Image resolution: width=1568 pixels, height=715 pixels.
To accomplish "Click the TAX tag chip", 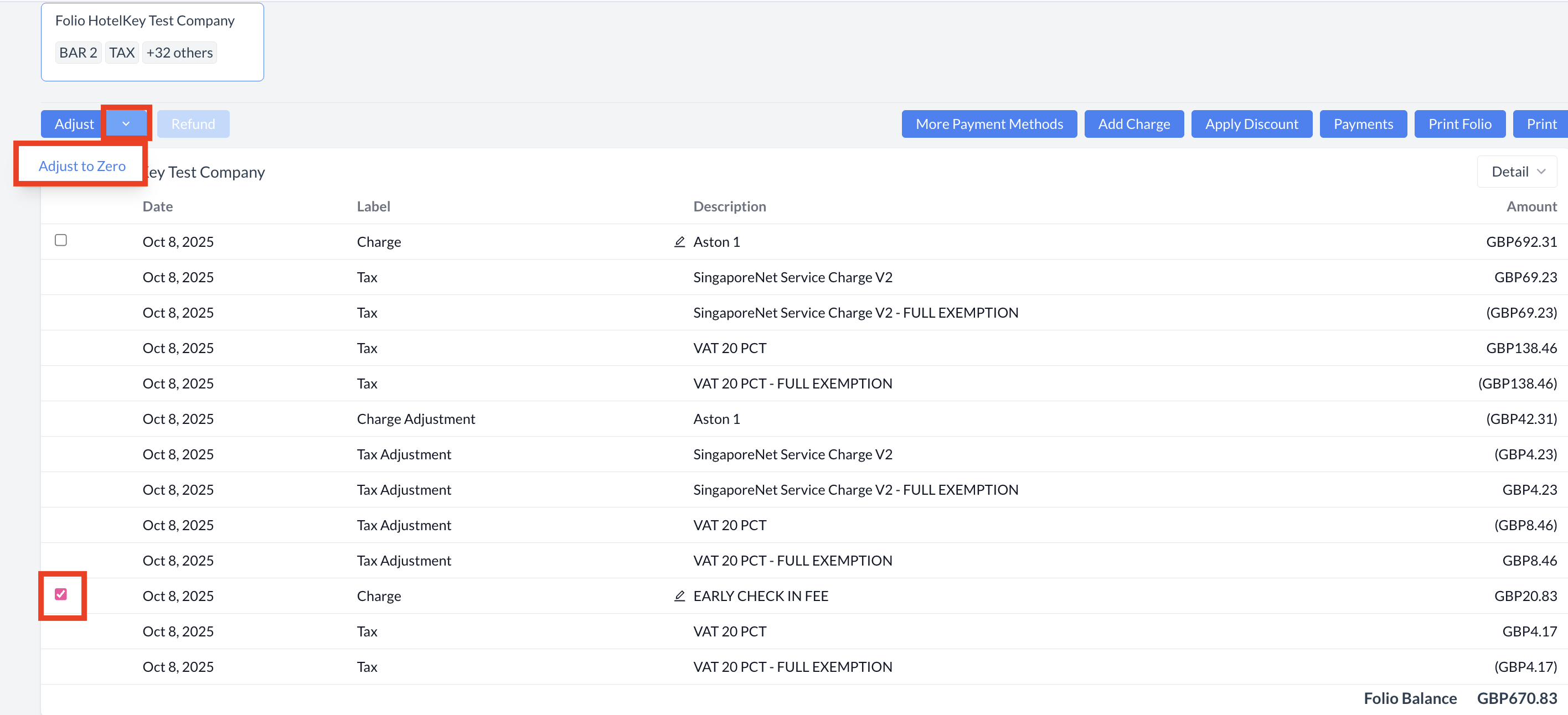I will point(122,53).
